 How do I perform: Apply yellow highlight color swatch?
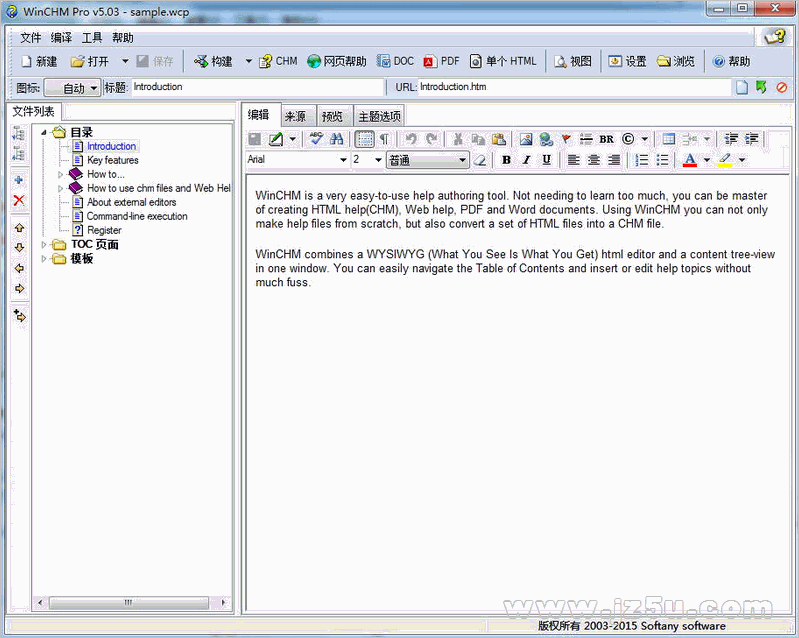click(x=725, y=160)
